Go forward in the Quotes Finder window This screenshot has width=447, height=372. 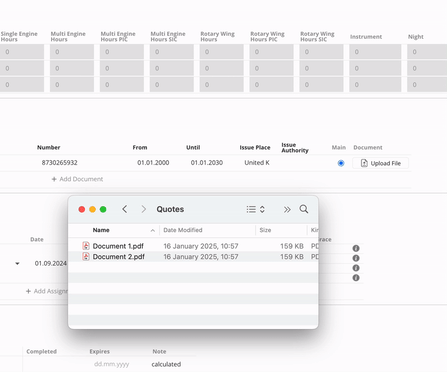[x=144, y=209]
